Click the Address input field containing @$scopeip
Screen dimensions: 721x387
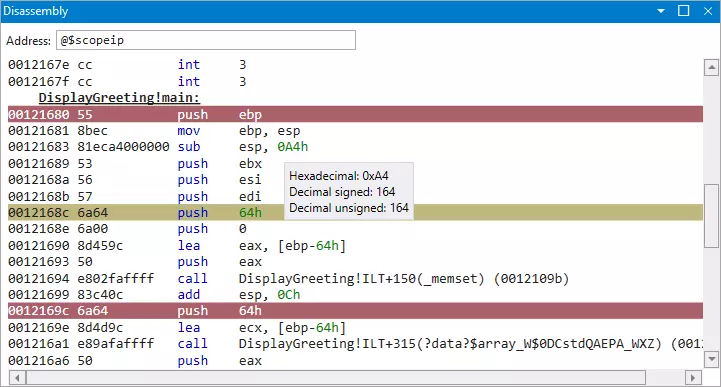pos(206,40)
